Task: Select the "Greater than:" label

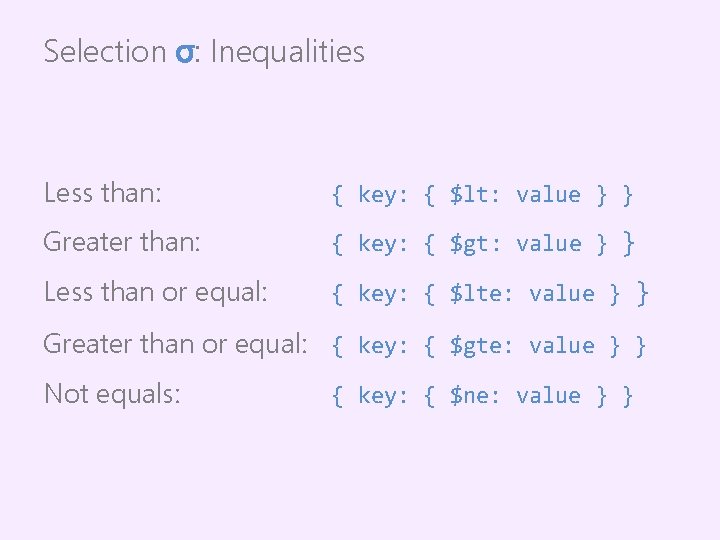Action: point(122,243)
